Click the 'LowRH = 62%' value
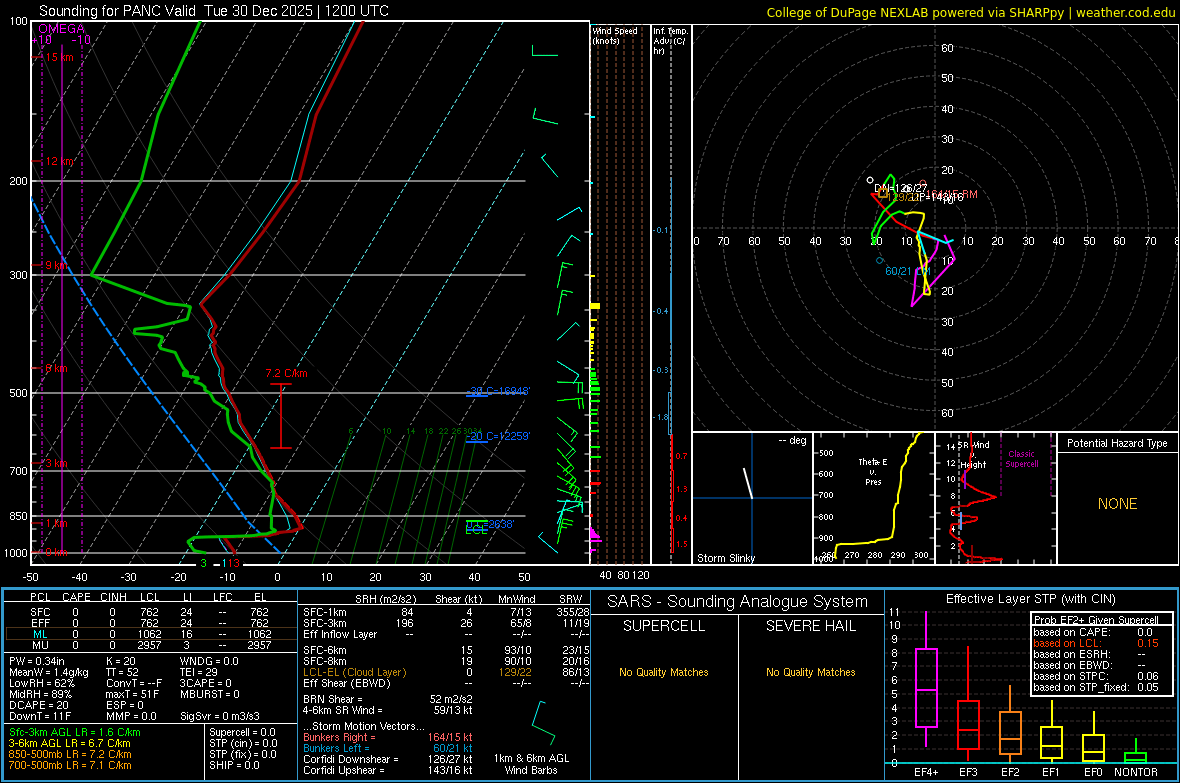Screen dimensions: 1180x783 click(42, 683)
